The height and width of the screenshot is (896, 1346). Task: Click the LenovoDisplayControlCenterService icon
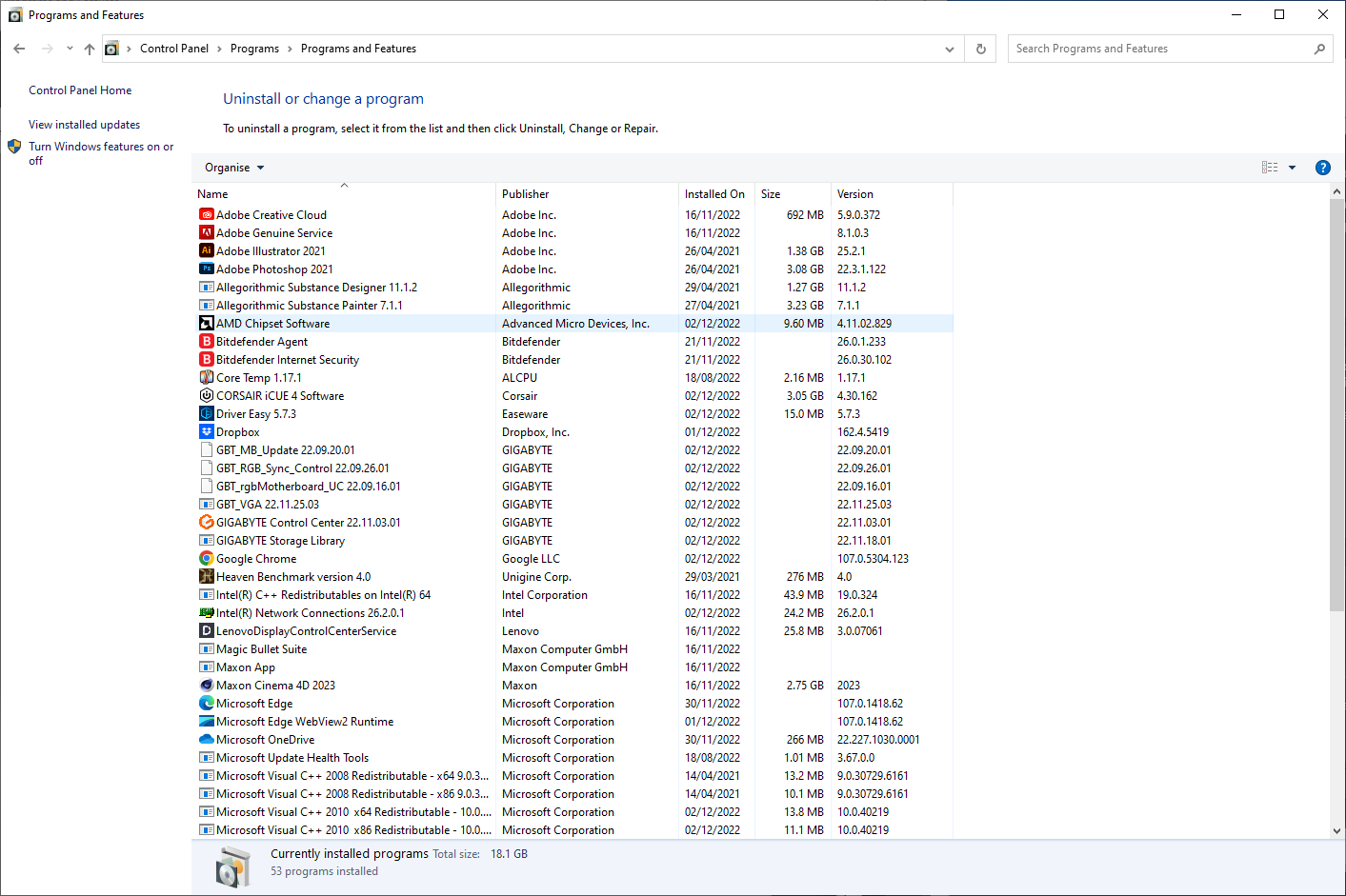207,631
